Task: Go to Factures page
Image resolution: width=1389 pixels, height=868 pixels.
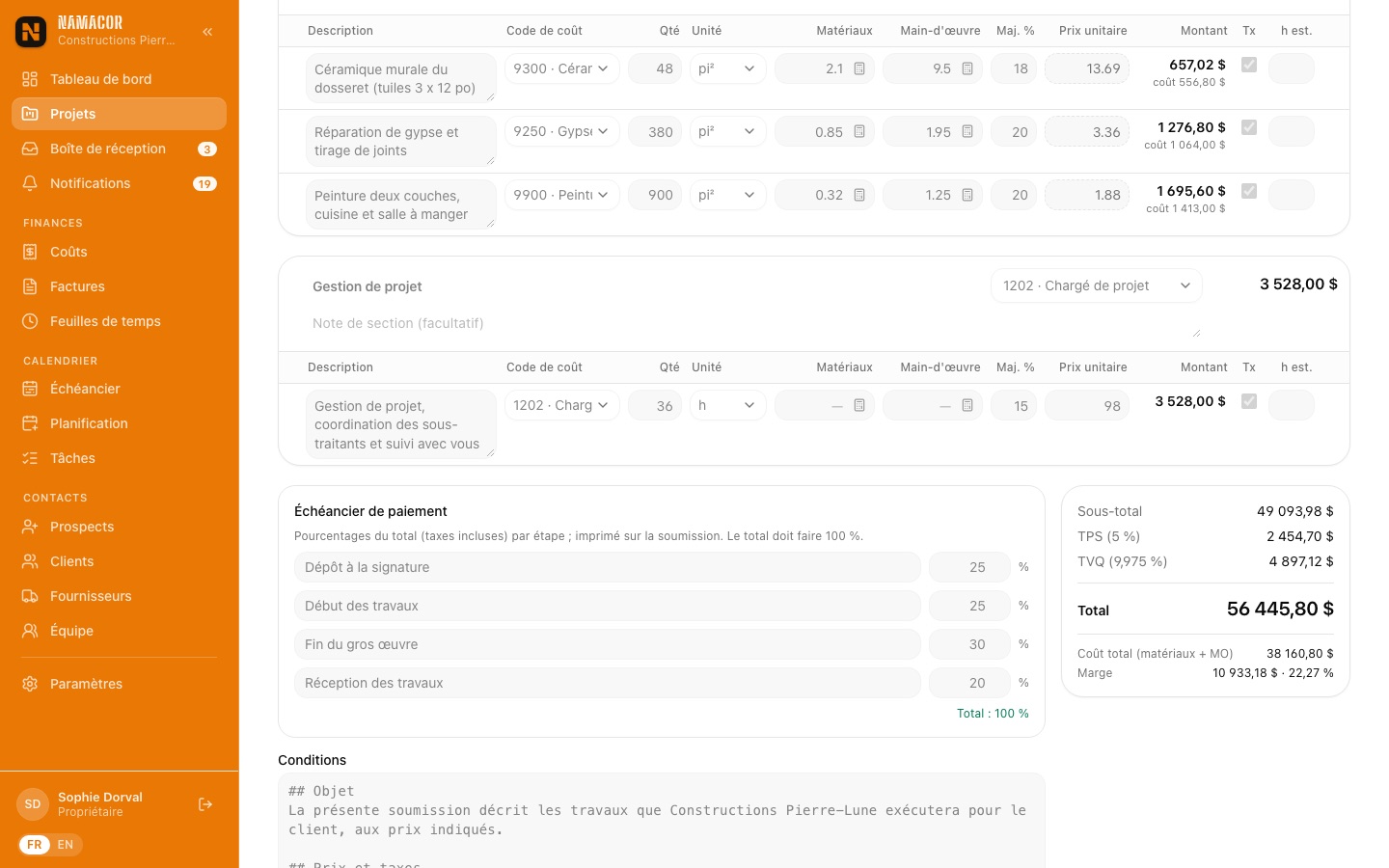Action: (x=119, y=286)
